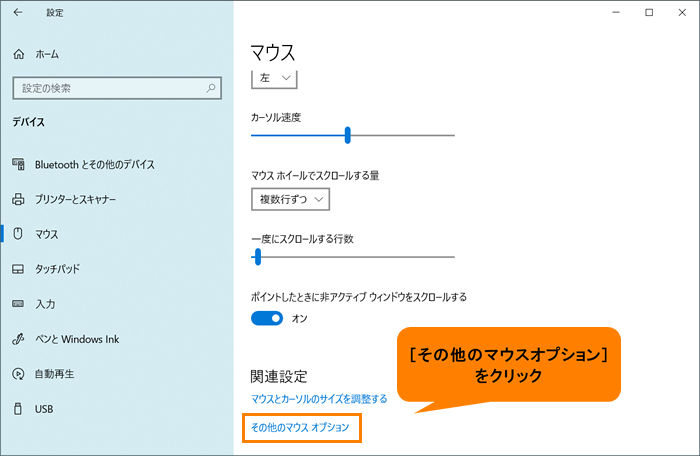
Task: Click the keyboard icon for 入力
Action: click(x=18, y=304)
